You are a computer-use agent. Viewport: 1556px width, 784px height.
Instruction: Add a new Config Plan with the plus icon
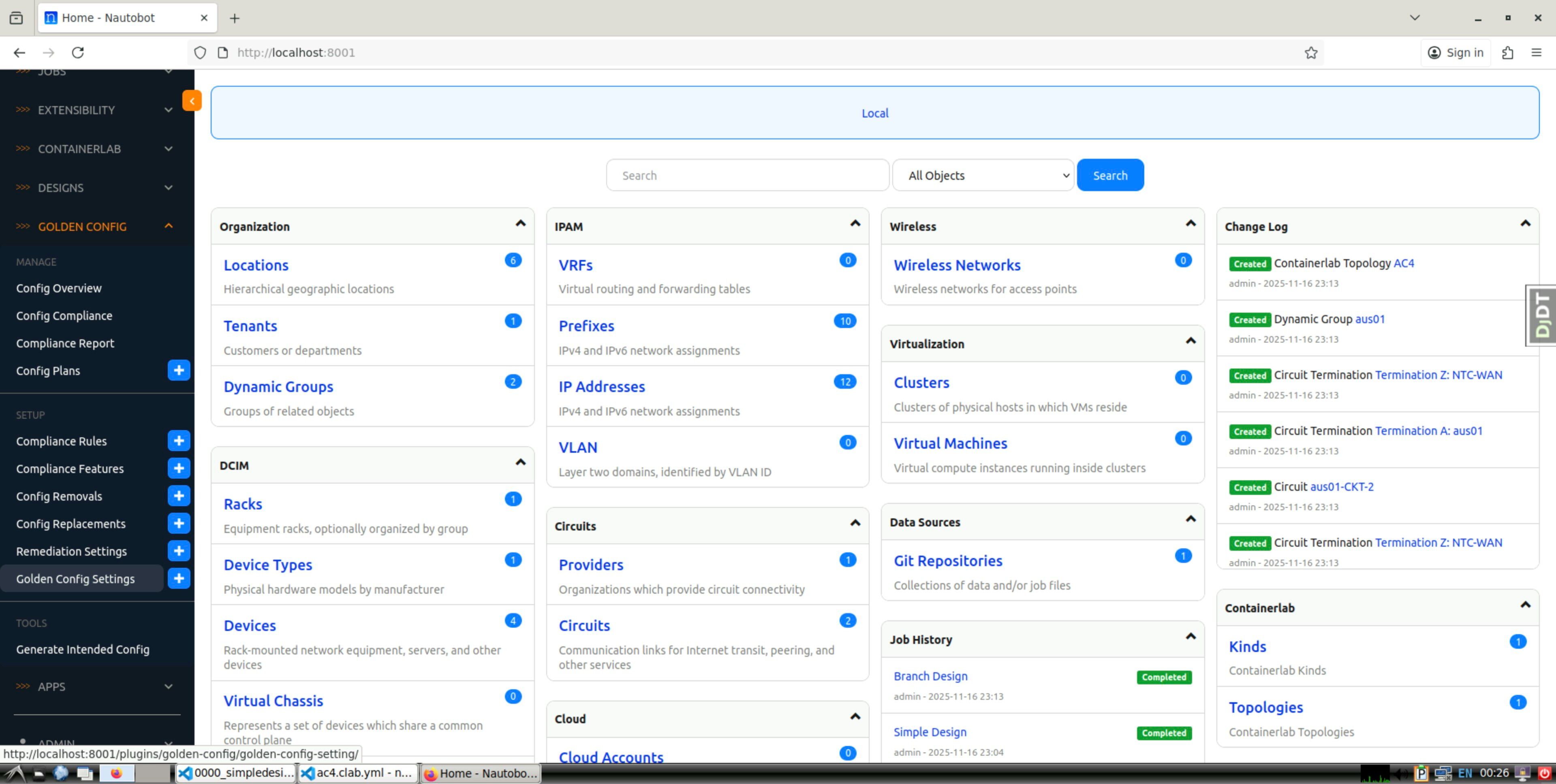[x=179, y=371]
